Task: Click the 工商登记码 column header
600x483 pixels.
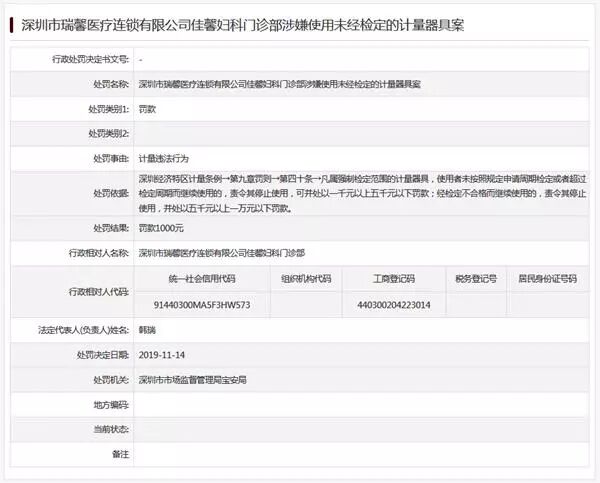Action: click(x=394, y=279)
